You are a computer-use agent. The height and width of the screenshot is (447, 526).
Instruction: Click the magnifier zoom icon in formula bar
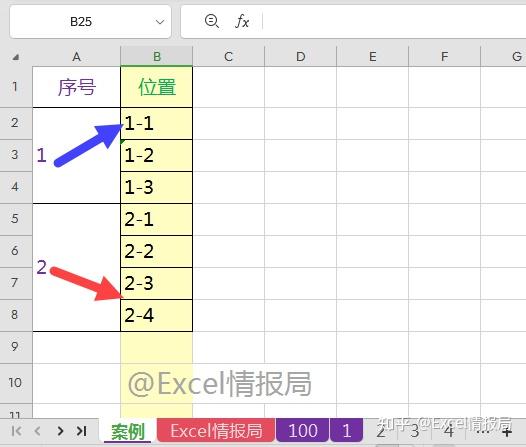tap(212, 21)
